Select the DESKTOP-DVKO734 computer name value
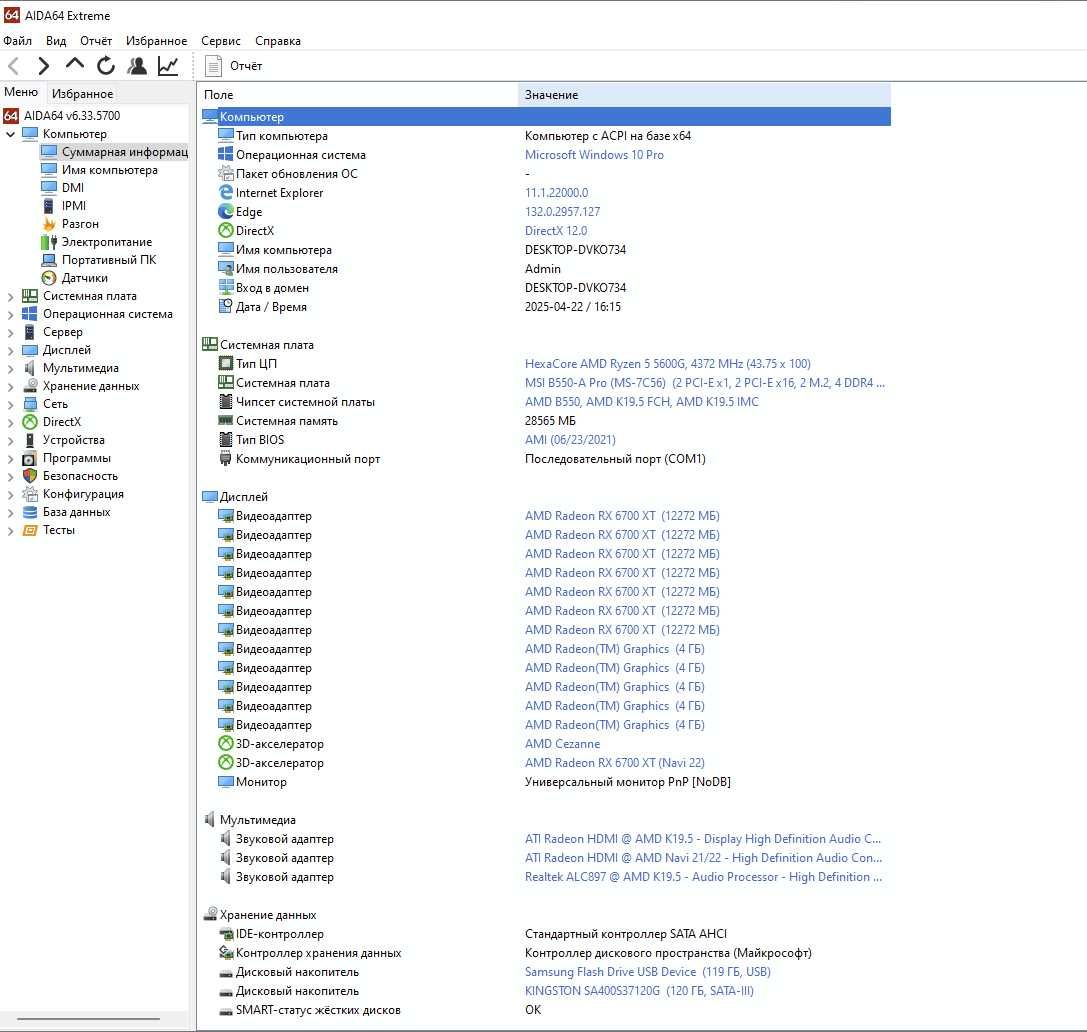Image resolution: width=1087 pixels, height=1032 pixels. point(575,250)
